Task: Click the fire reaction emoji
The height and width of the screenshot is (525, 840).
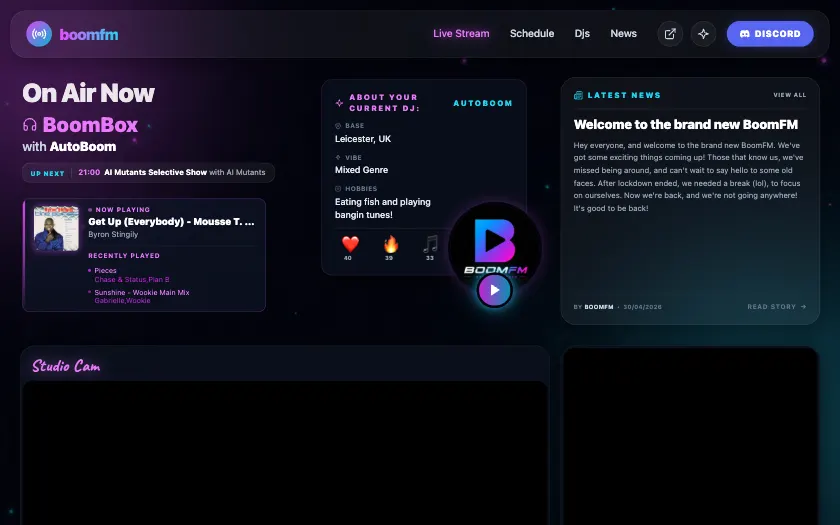Action: coord(391,244)
